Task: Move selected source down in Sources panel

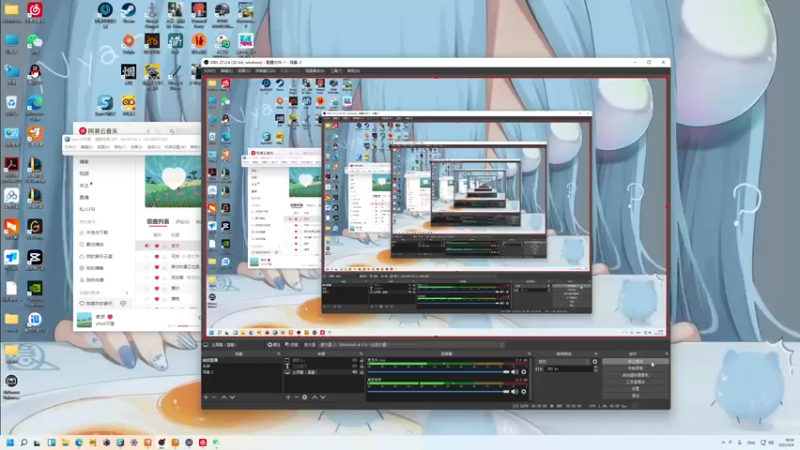Action: coord(323,397)
